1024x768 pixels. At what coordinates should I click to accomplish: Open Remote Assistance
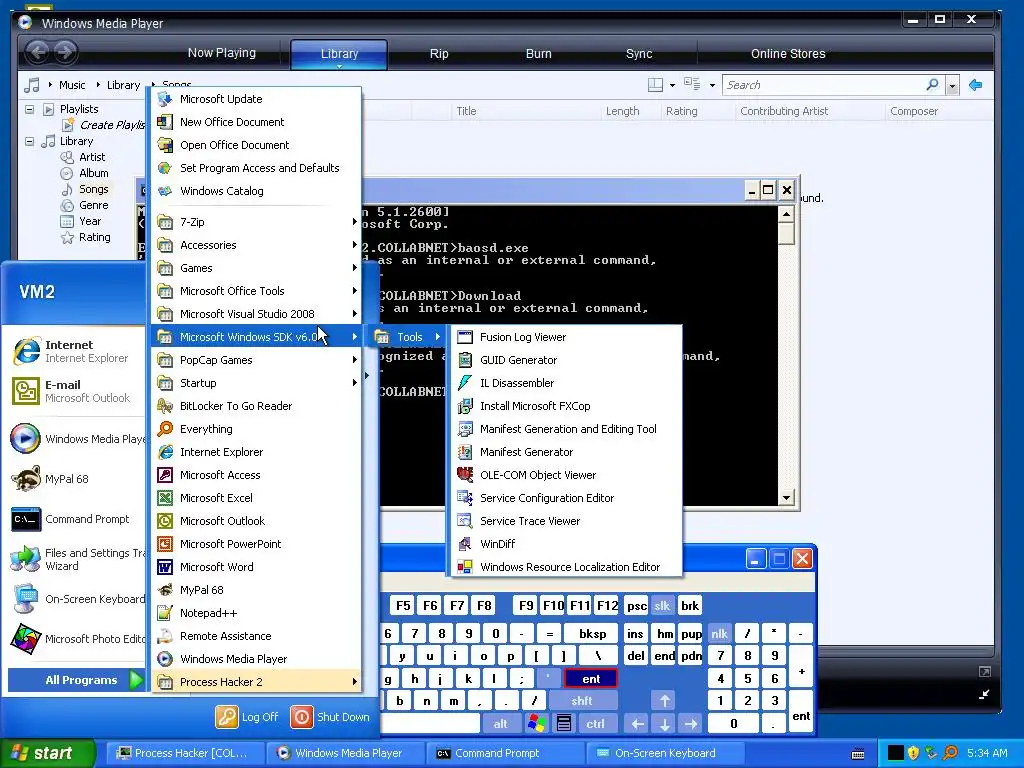tap(257, 636)
